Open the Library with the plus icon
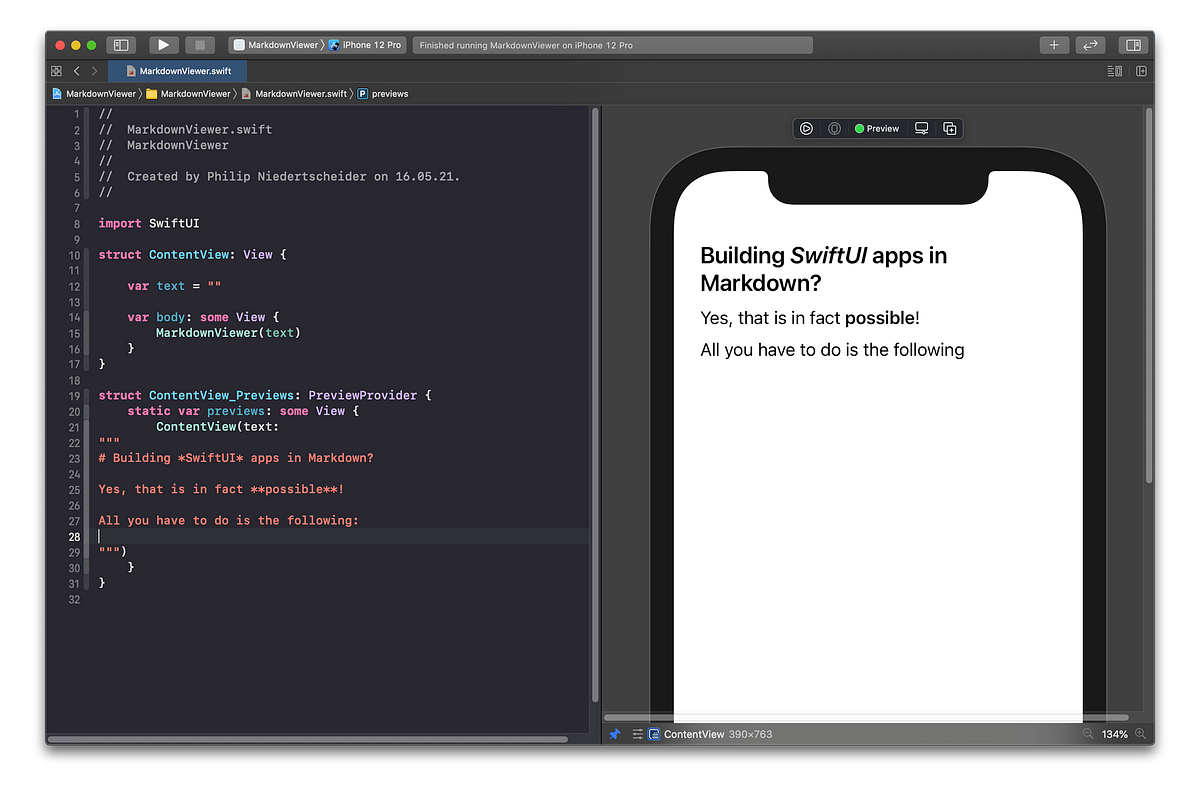This screenshot has width=1200, height=805. click(1054, 44)
